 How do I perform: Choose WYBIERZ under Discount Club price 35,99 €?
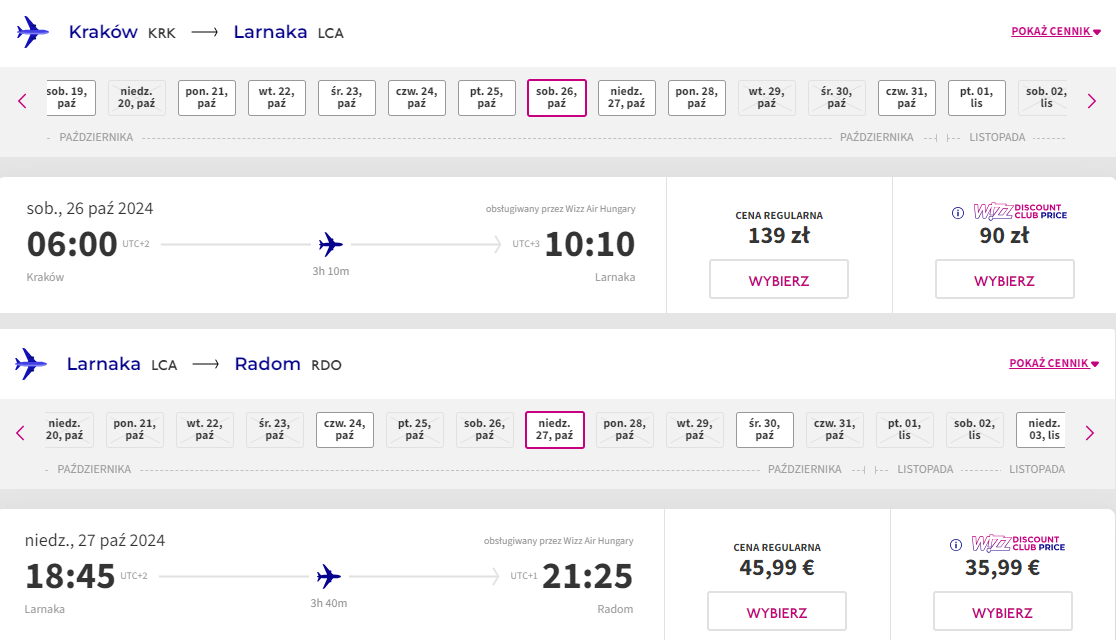(1002, 611)
